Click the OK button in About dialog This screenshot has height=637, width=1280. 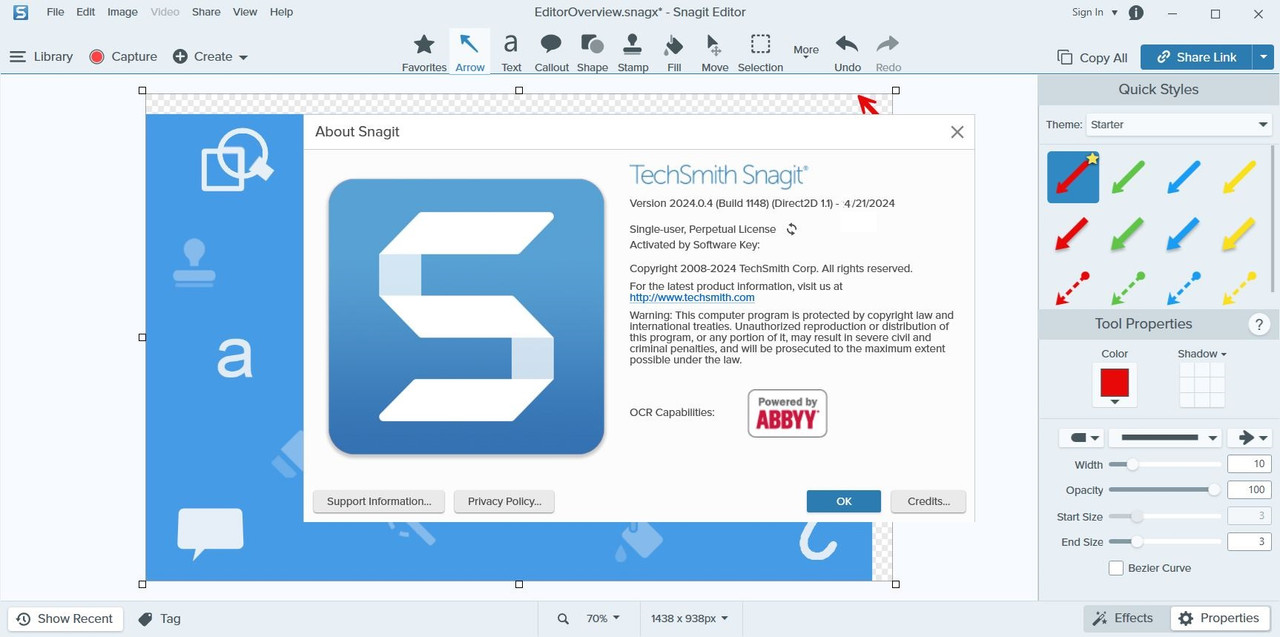(844, 501)
